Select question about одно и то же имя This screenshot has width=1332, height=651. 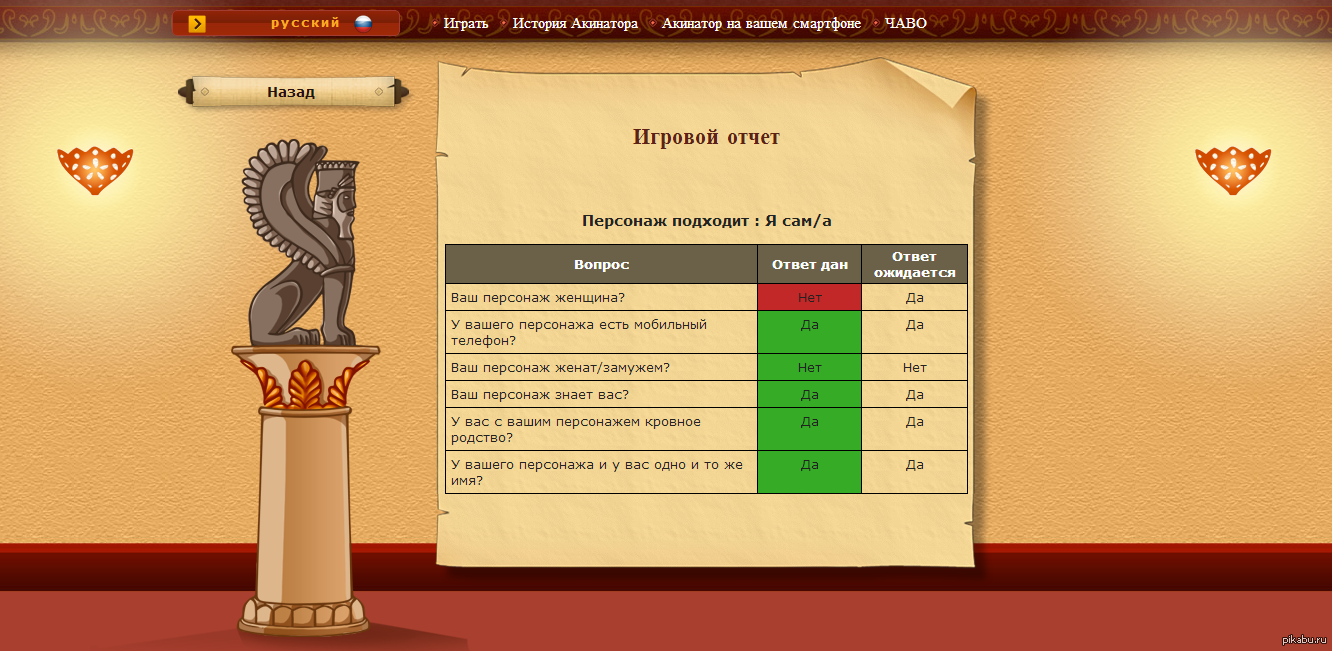point(601,472)
